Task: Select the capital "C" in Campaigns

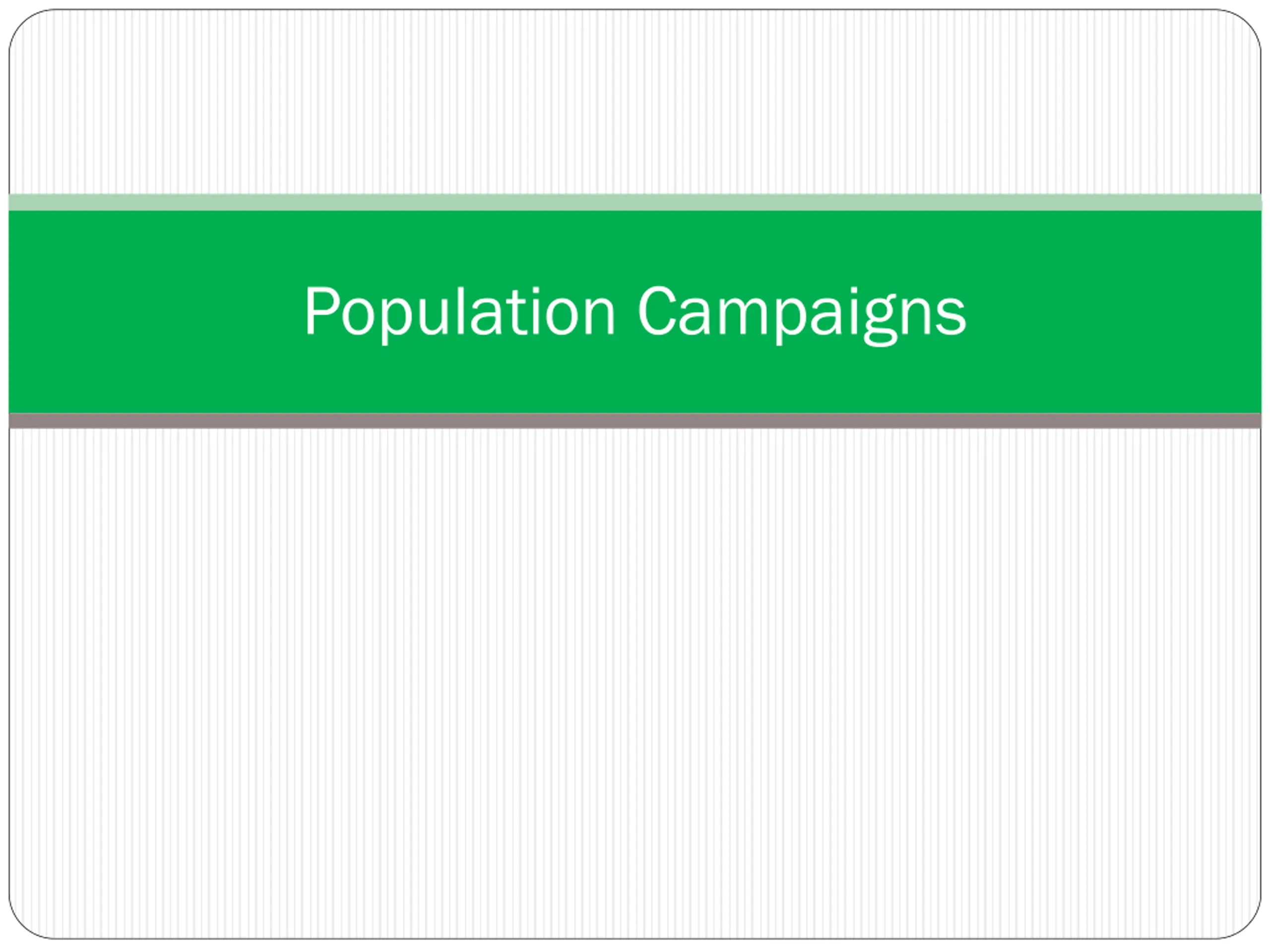Action: (x=656, y=310)
